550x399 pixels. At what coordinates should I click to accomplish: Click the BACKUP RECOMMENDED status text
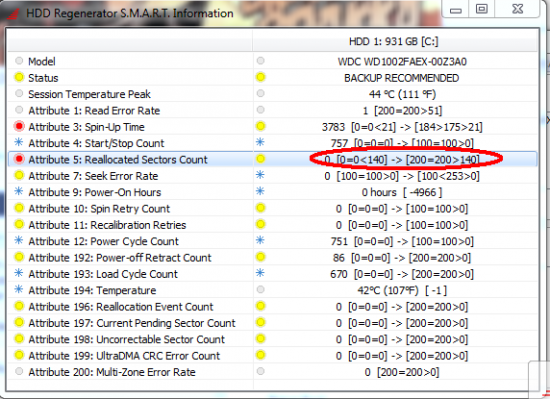402,78
